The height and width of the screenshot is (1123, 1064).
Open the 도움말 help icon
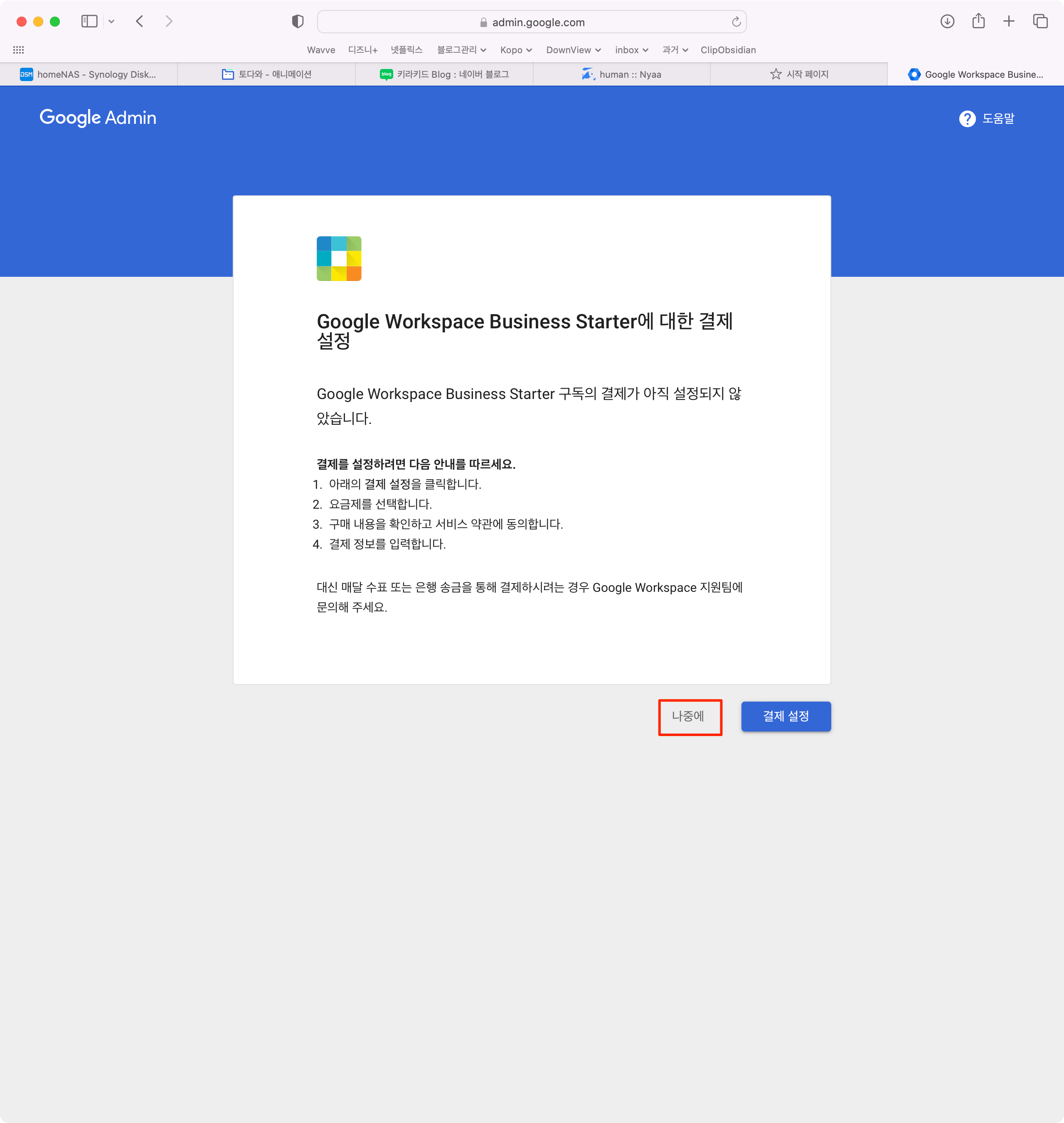(967, 118)
